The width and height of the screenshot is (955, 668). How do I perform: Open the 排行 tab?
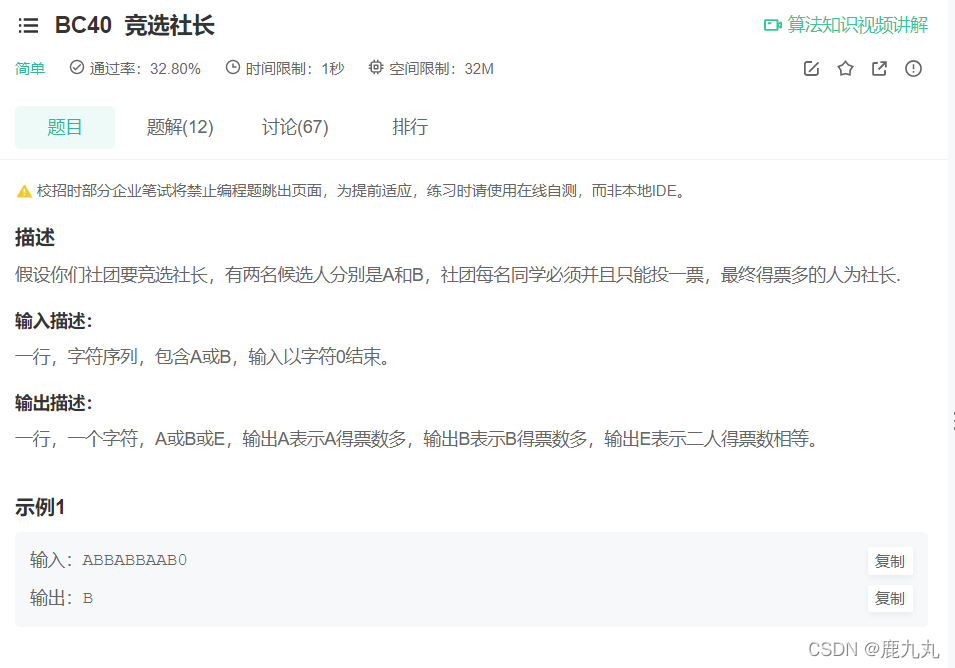click(x=410, y=127)
